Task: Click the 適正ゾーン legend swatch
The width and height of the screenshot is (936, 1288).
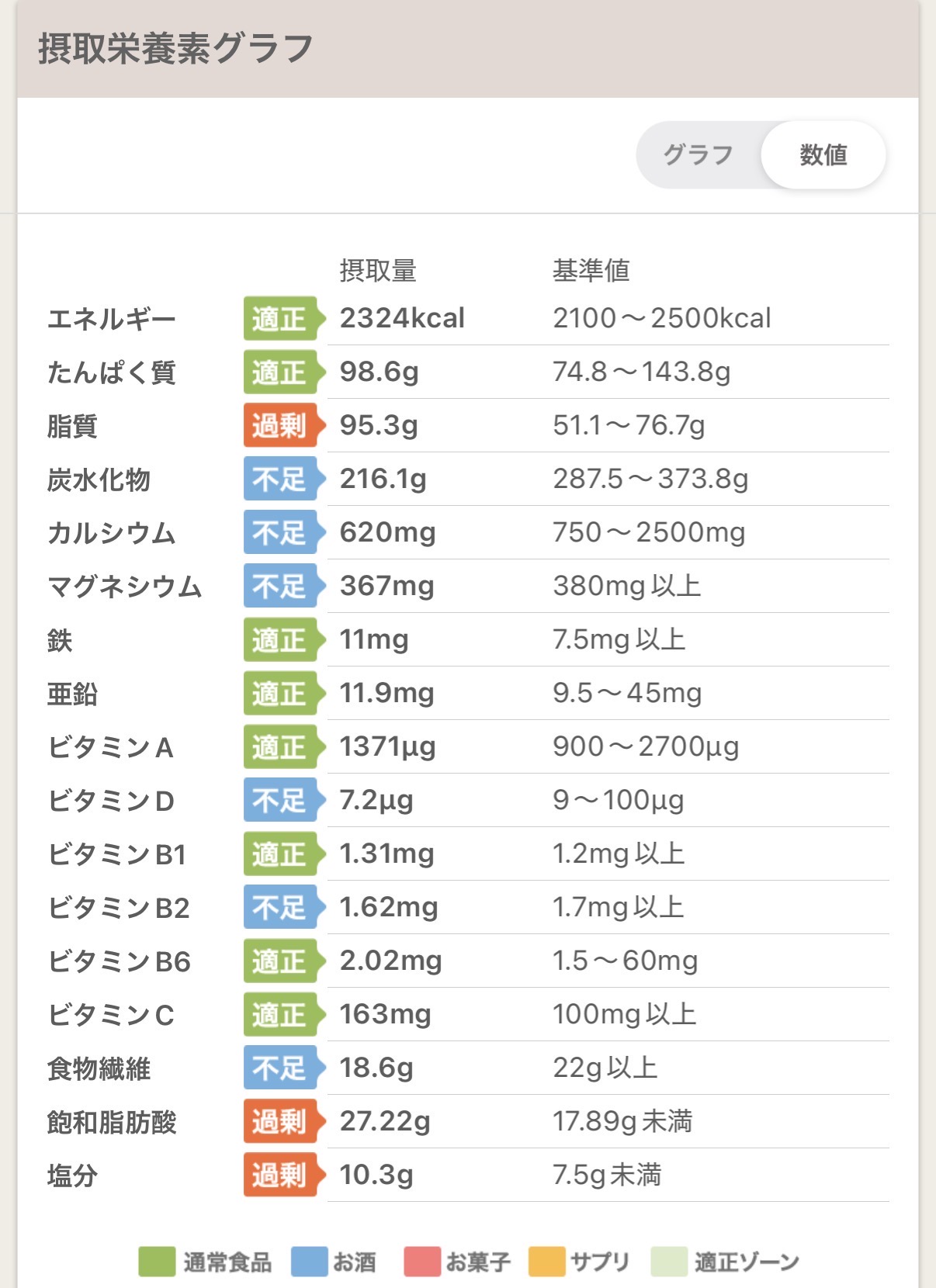Action: coord(669,1262)
